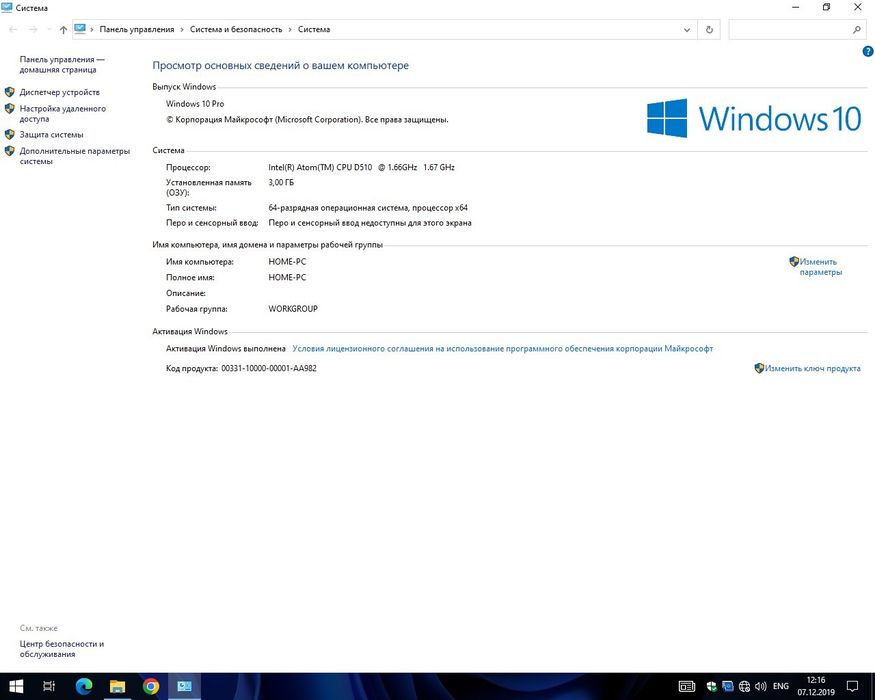The width and height of the screenshot is (875, 700).
Task: Select Система и безопасность breadcrumb
Action: point(236,30)
